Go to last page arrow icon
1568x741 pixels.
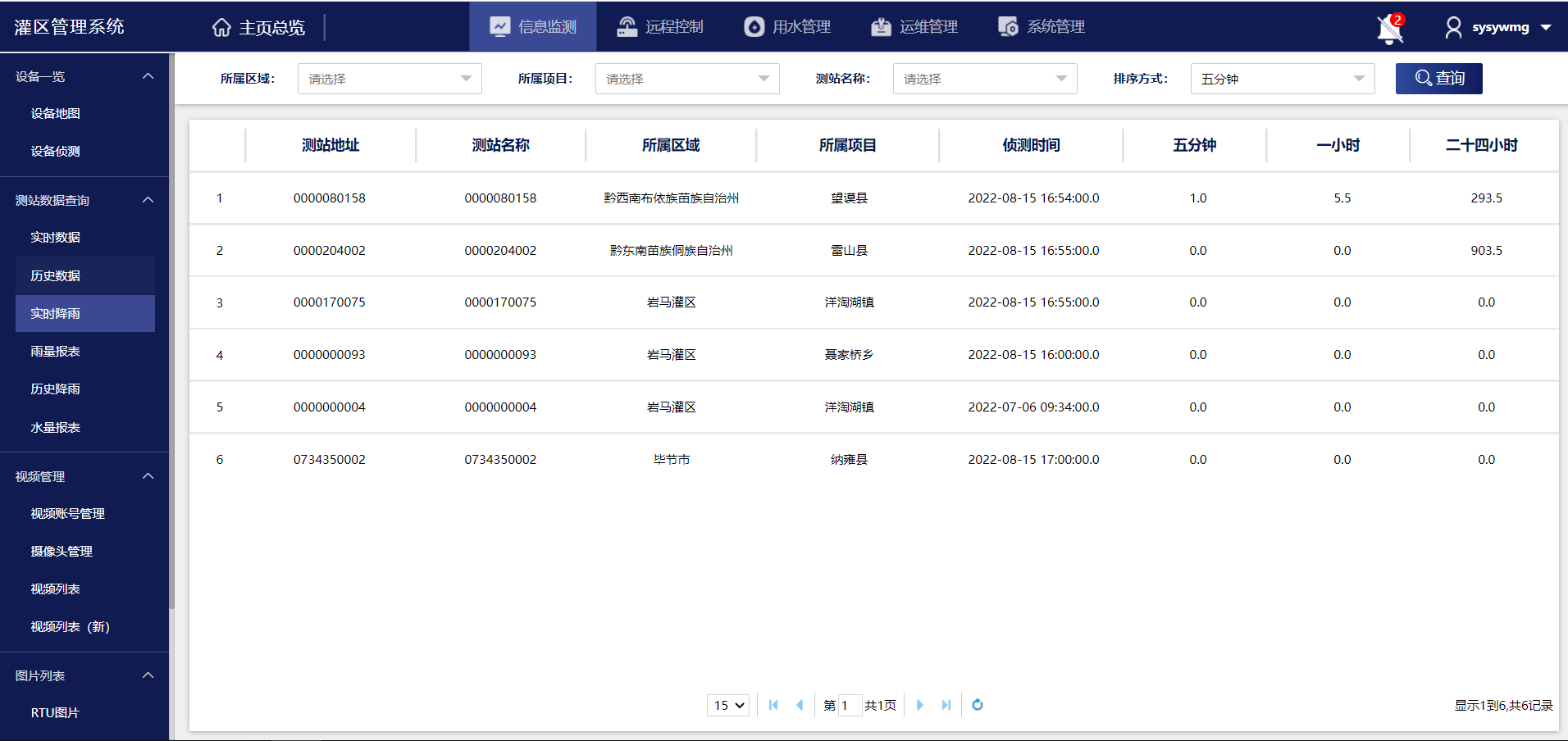[946, 705]
